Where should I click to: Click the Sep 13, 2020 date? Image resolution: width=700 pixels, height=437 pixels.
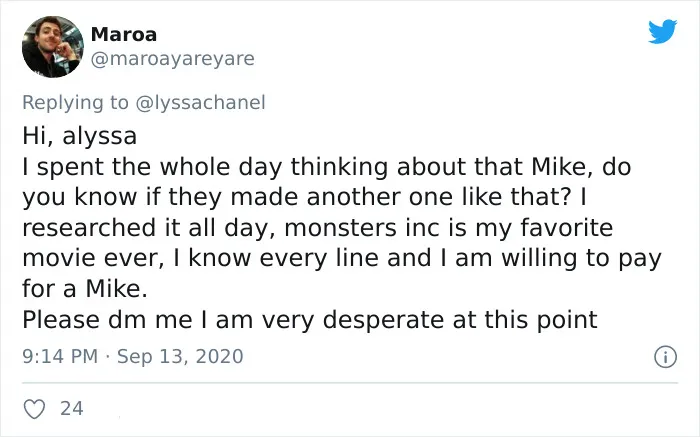tap(180, 356)
